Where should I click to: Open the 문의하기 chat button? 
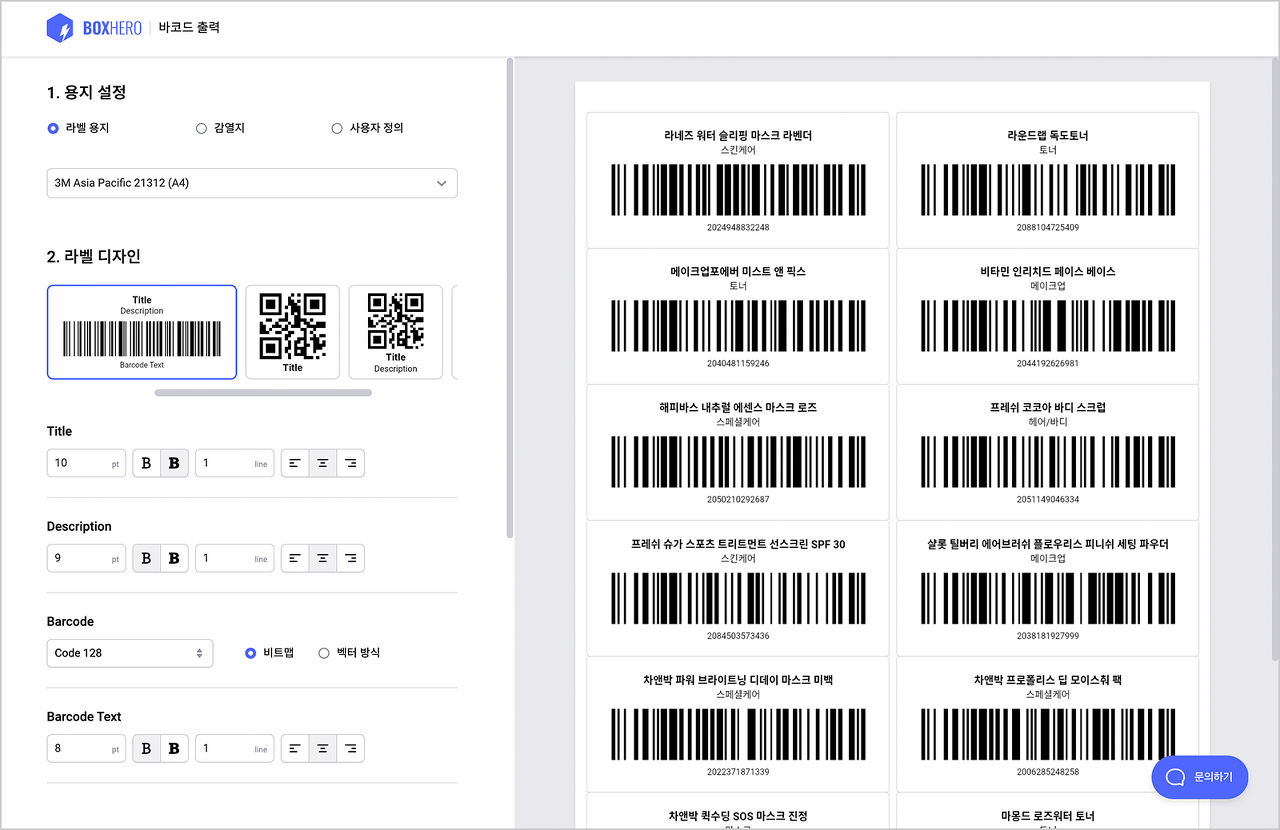(x=1200, y=777)
